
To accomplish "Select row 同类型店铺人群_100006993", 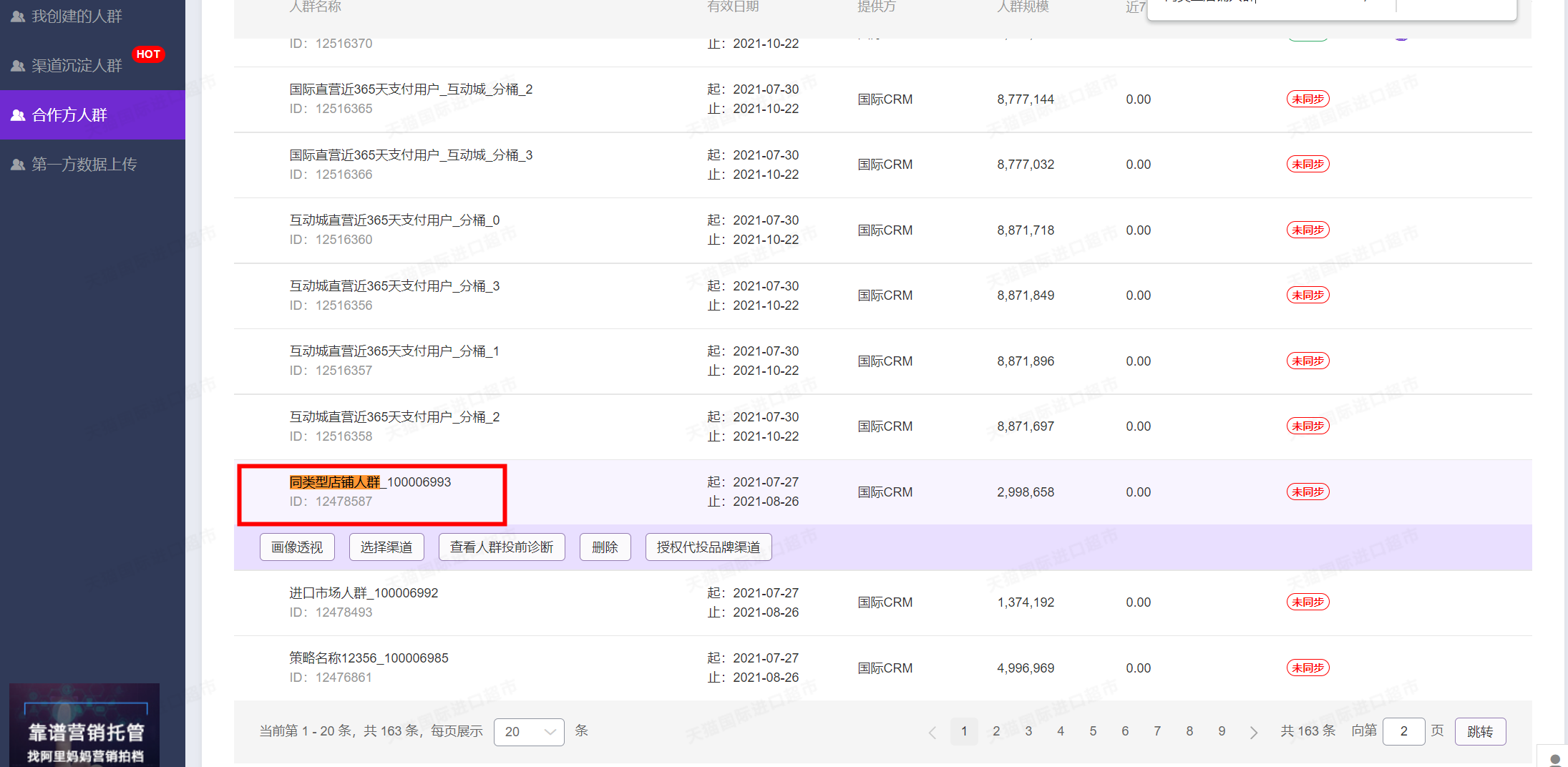I will (882, 492).
